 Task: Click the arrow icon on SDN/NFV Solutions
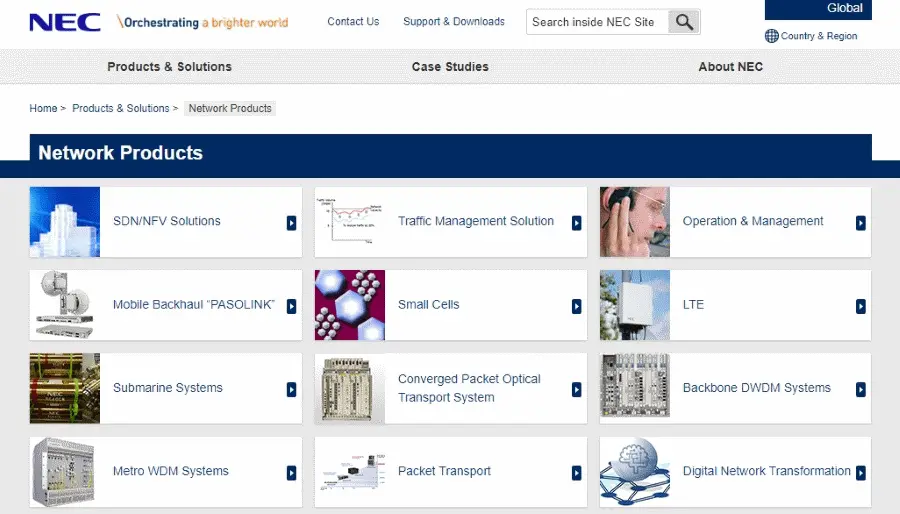[292, 223]
